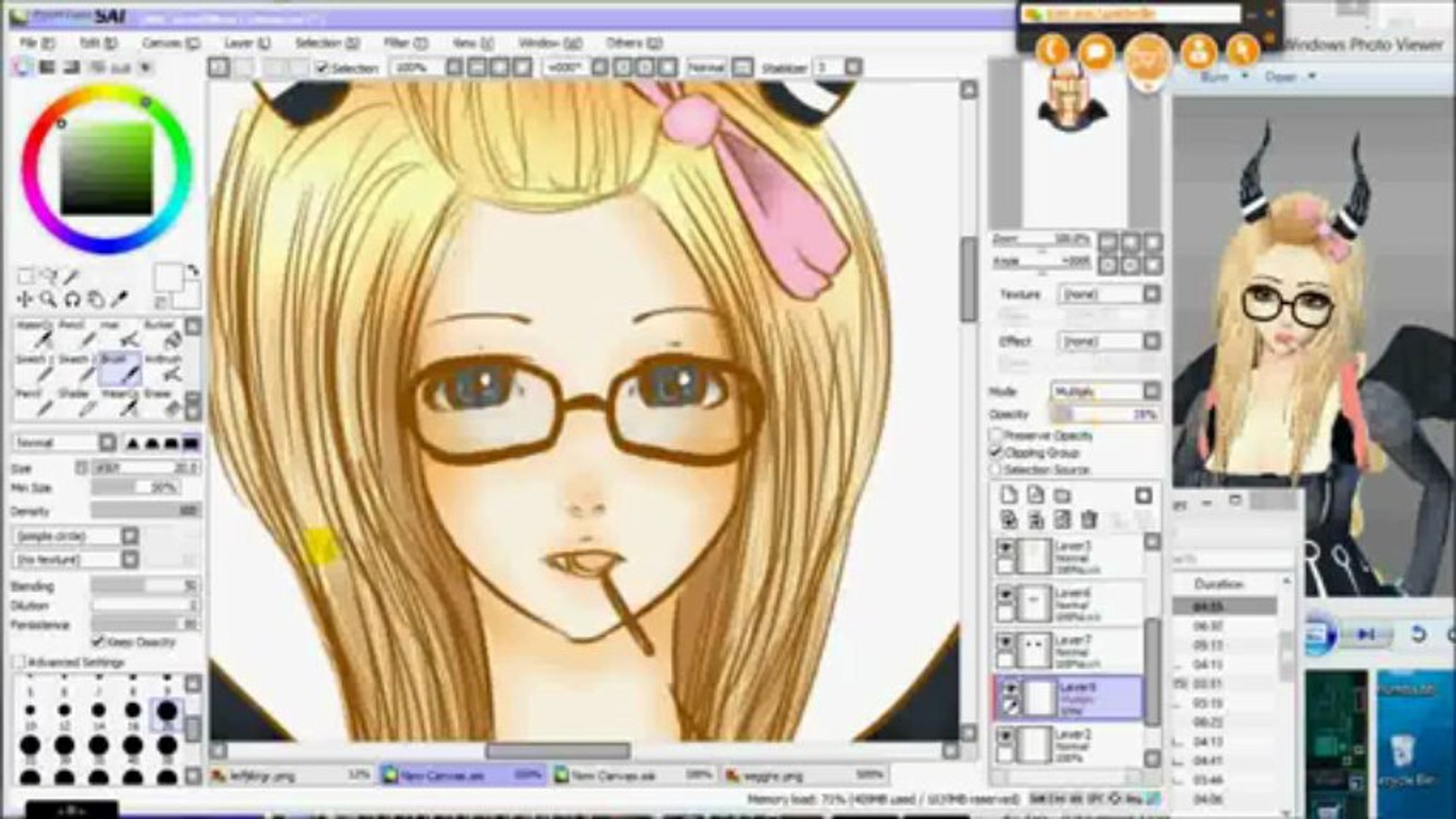Image resolution: width=1456 pixels, height=819 pixels.
Task: Select the rectangular Selection tool
Action: 25,276
